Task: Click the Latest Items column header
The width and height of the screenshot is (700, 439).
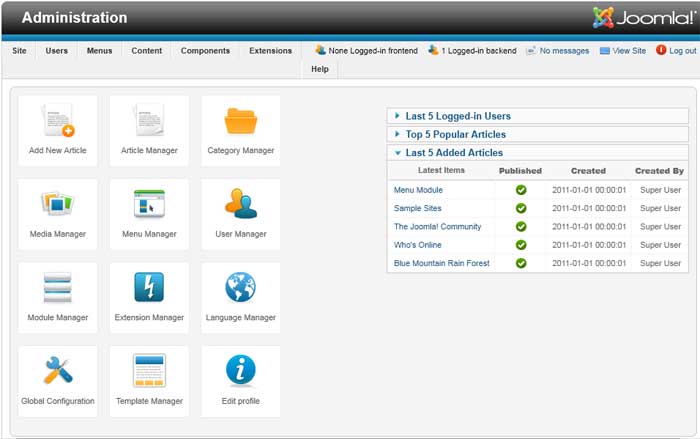Action: pyautogui.click(x=441, y=170)
